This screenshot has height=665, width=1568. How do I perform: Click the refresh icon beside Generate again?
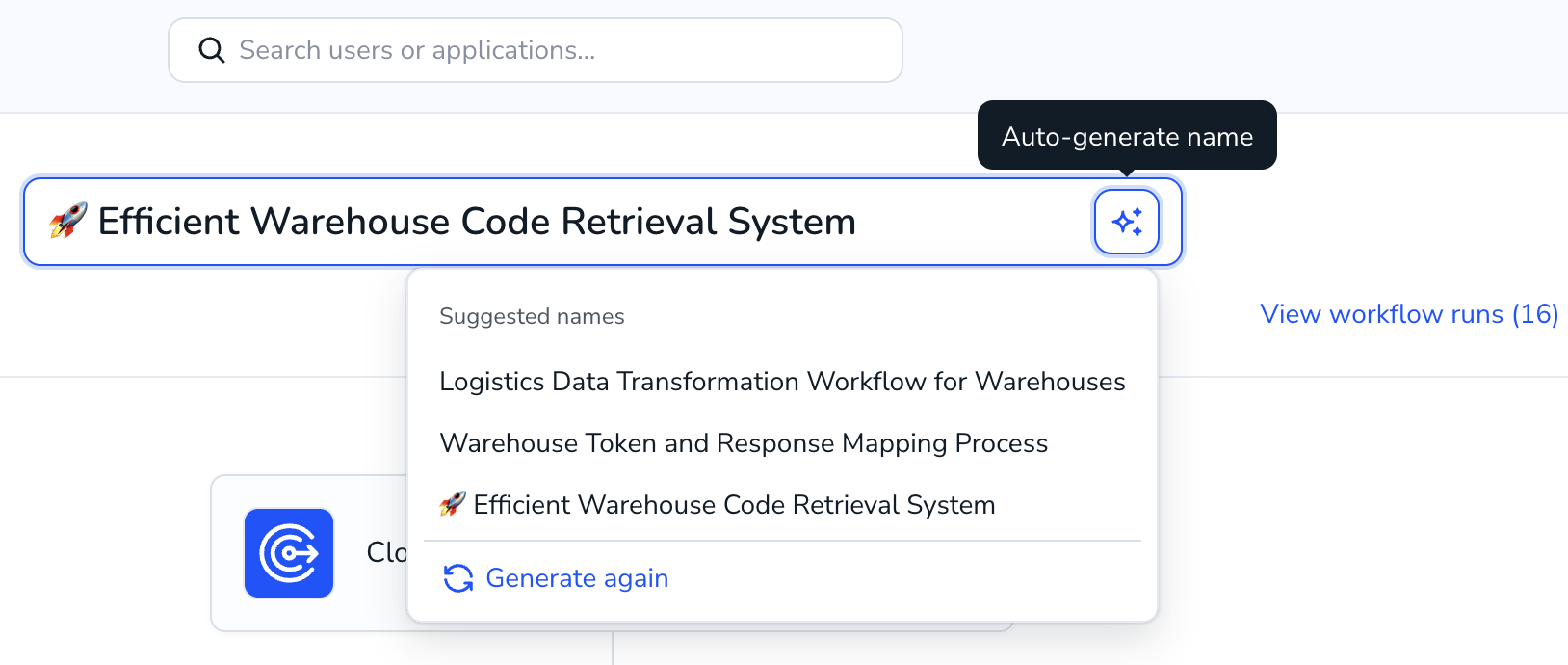[458, 578]
